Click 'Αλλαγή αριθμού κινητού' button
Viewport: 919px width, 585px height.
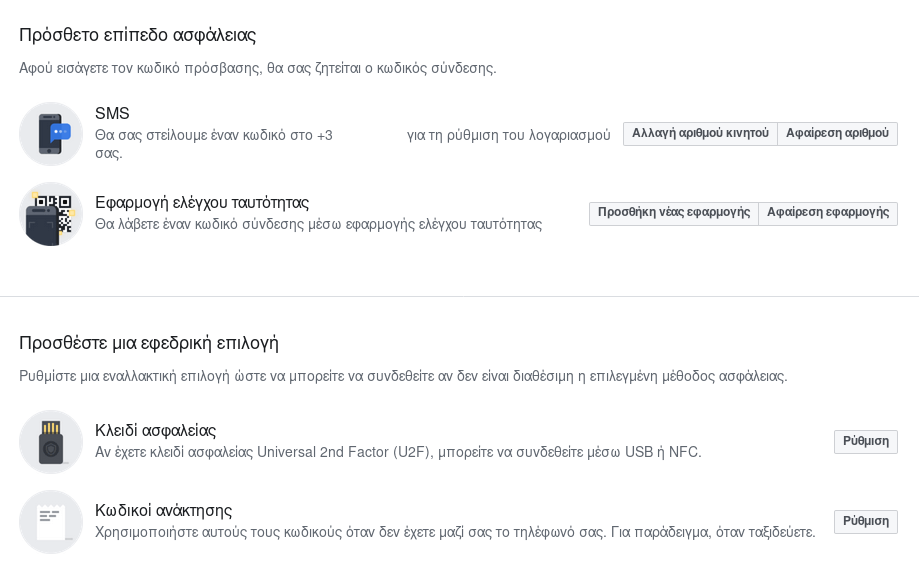pyautogui.click(x=700, y=134)
